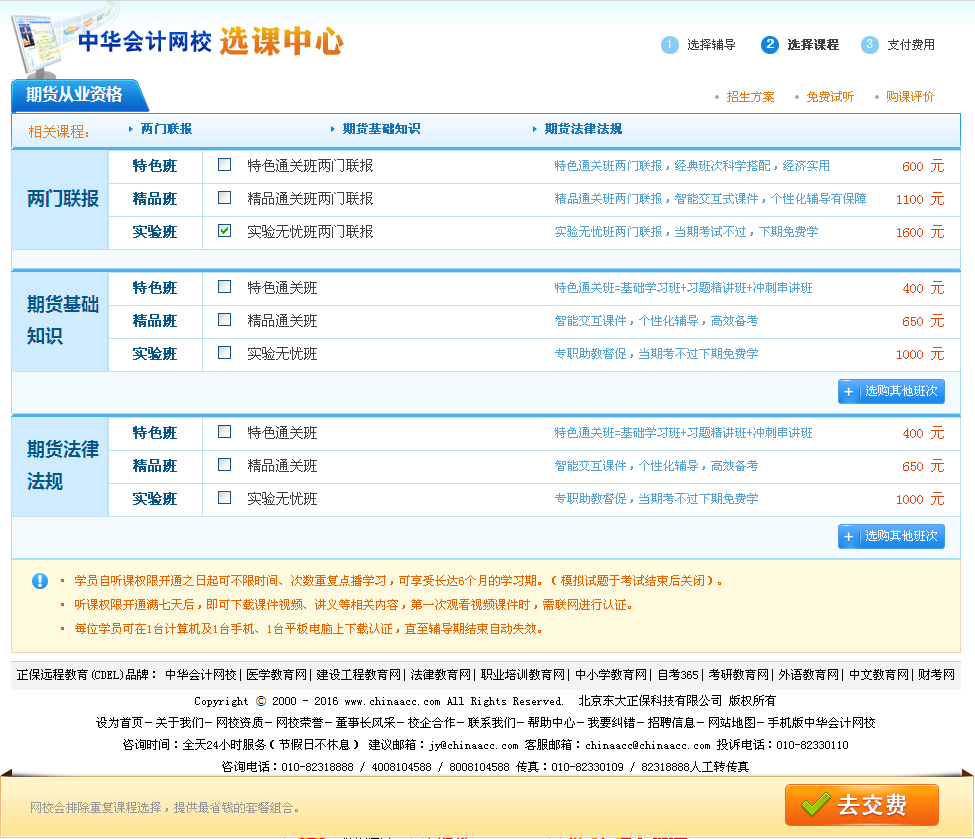
Task: Uncheck the 实验无忧班两门联报 checkbox
Action: click(x=225, y=231)
